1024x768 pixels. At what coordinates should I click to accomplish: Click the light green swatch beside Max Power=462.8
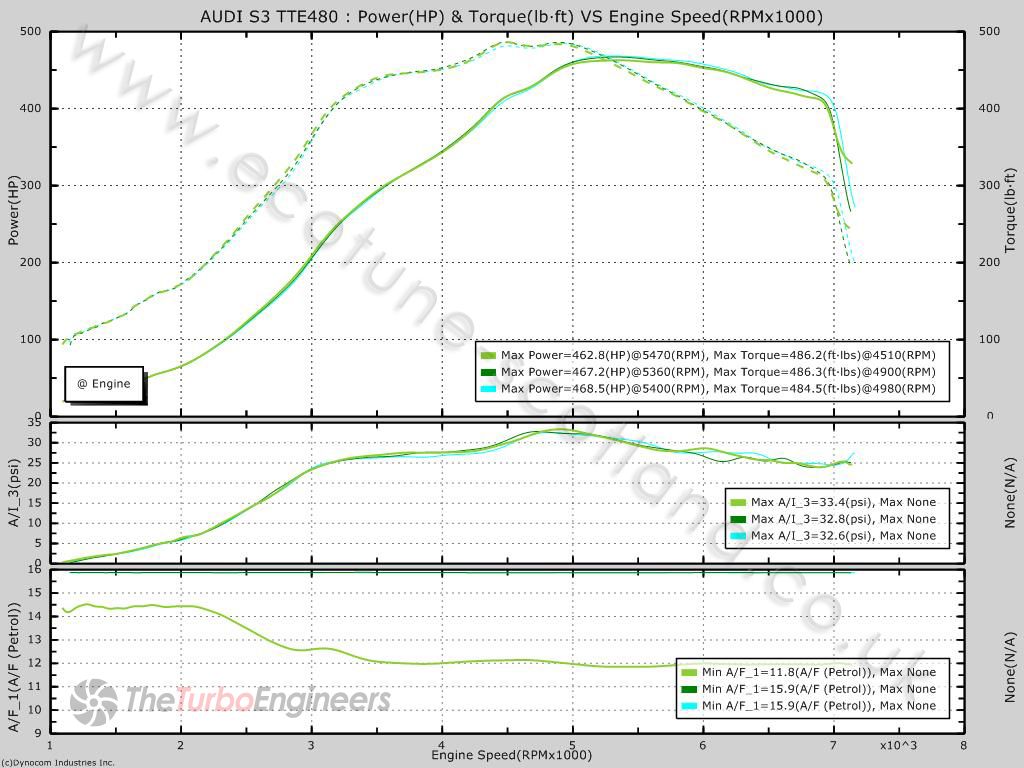[488, 356]
